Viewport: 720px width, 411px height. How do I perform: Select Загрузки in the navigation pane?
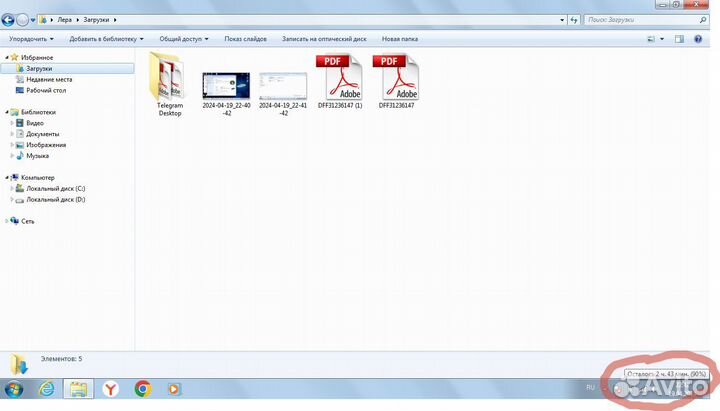click(x=68, y=68)
